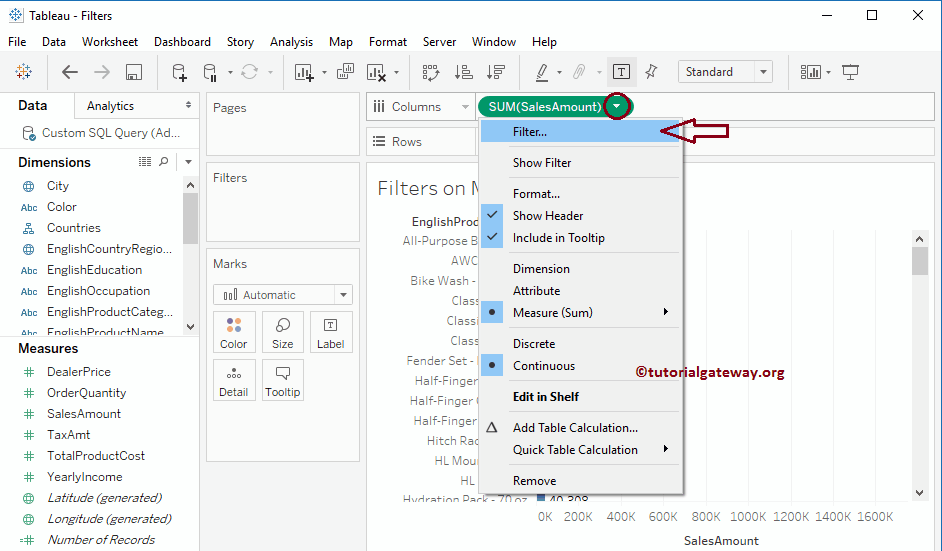The height and width of the screenshot is (551, 942).
Task: Click the Save icon in toolbar
Action: pos(133,72)
